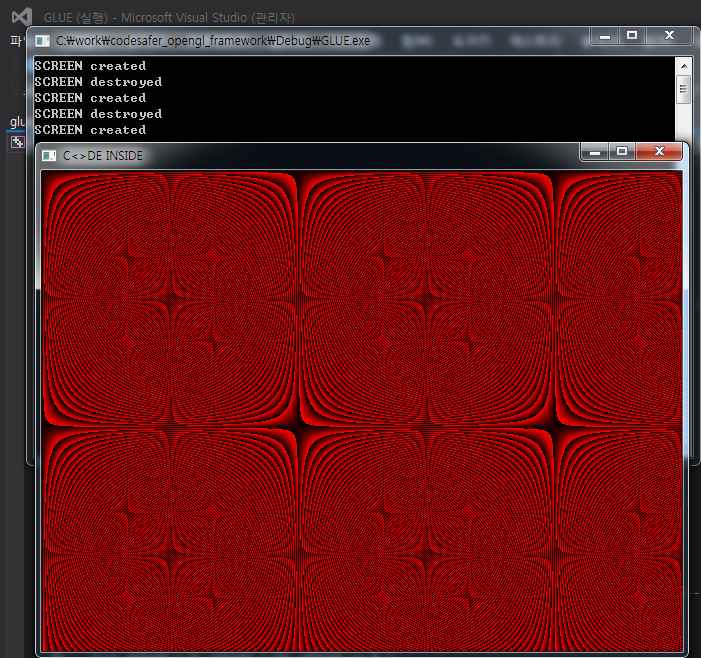Click the Visual Studio logo icon
This screenshot has height=658, width=701.
pos(21,17)
